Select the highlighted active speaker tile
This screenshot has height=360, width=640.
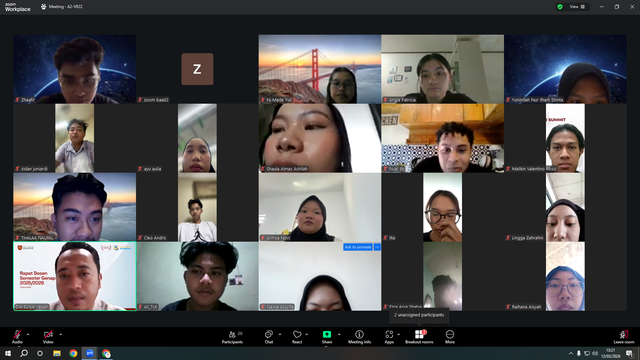click(75, 276)
